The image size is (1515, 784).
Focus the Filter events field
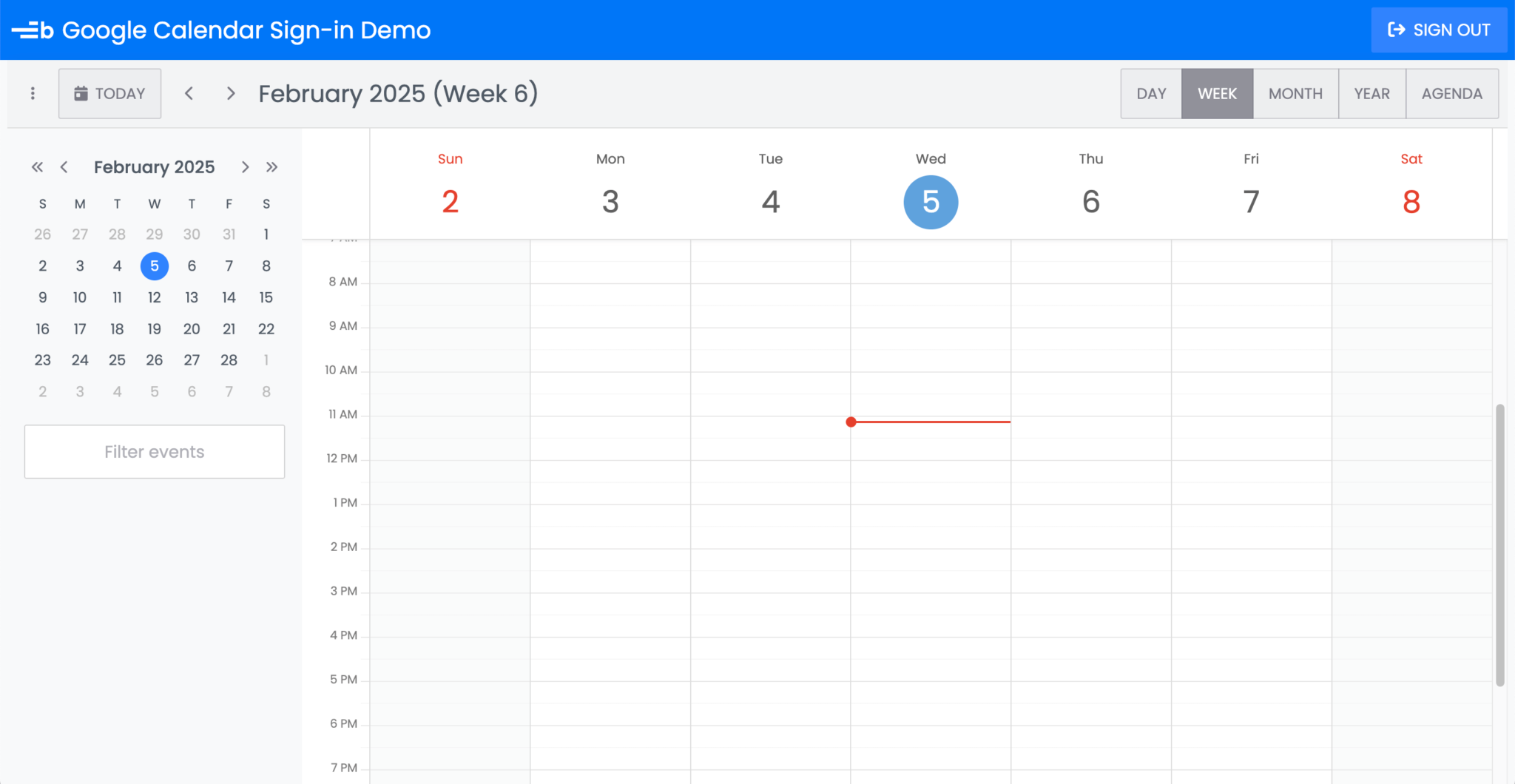tap(155, 452)
